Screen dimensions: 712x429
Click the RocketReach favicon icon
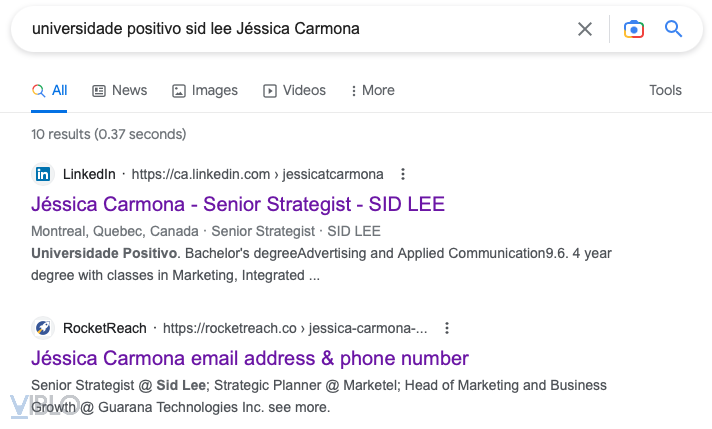tap(43, 328)
